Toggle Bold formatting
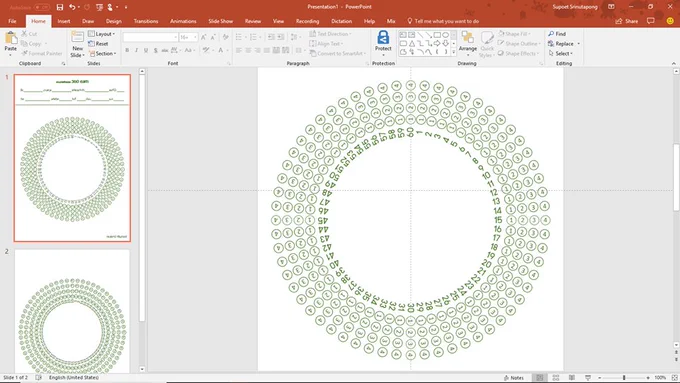 (127, 50)
